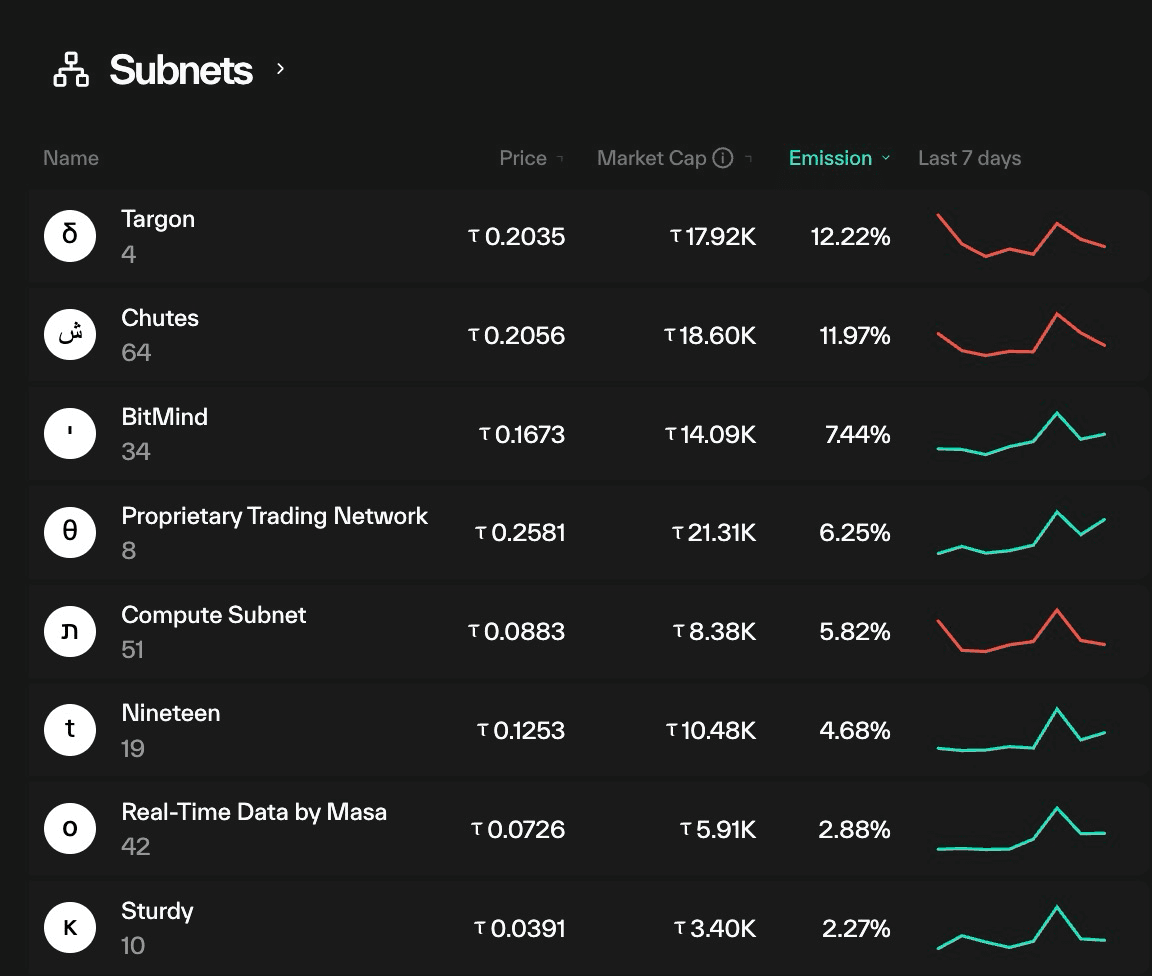
Task: Click BitMind subnet number 34
Action: (x=136, y=451)
